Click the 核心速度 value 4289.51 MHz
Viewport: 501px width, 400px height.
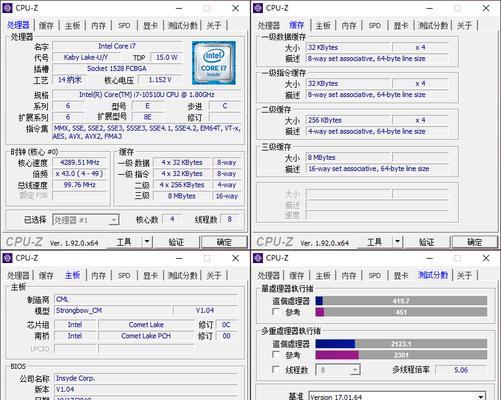80,162
